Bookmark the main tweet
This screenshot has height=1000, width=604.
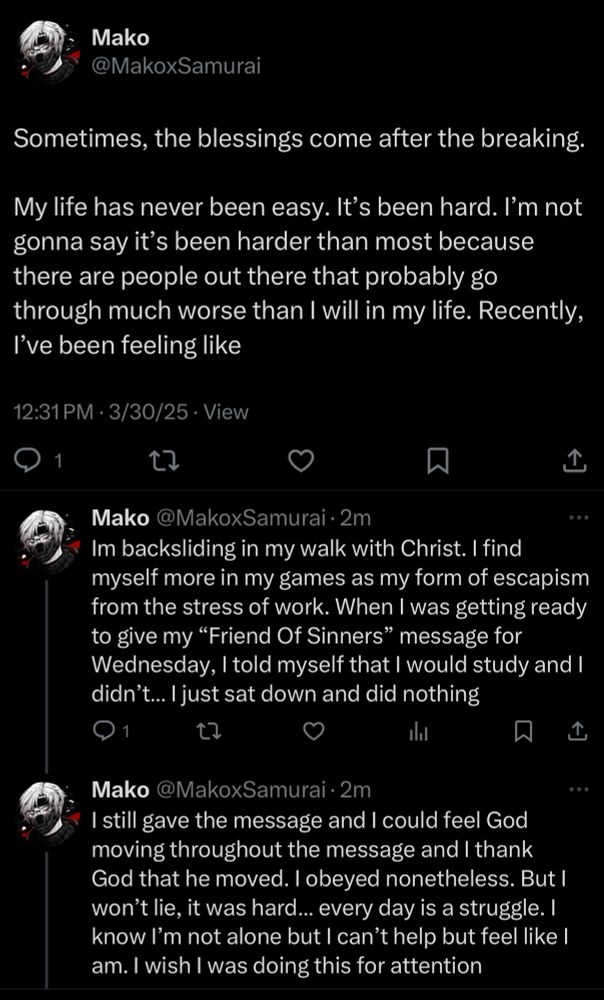(x=437, y=460)
